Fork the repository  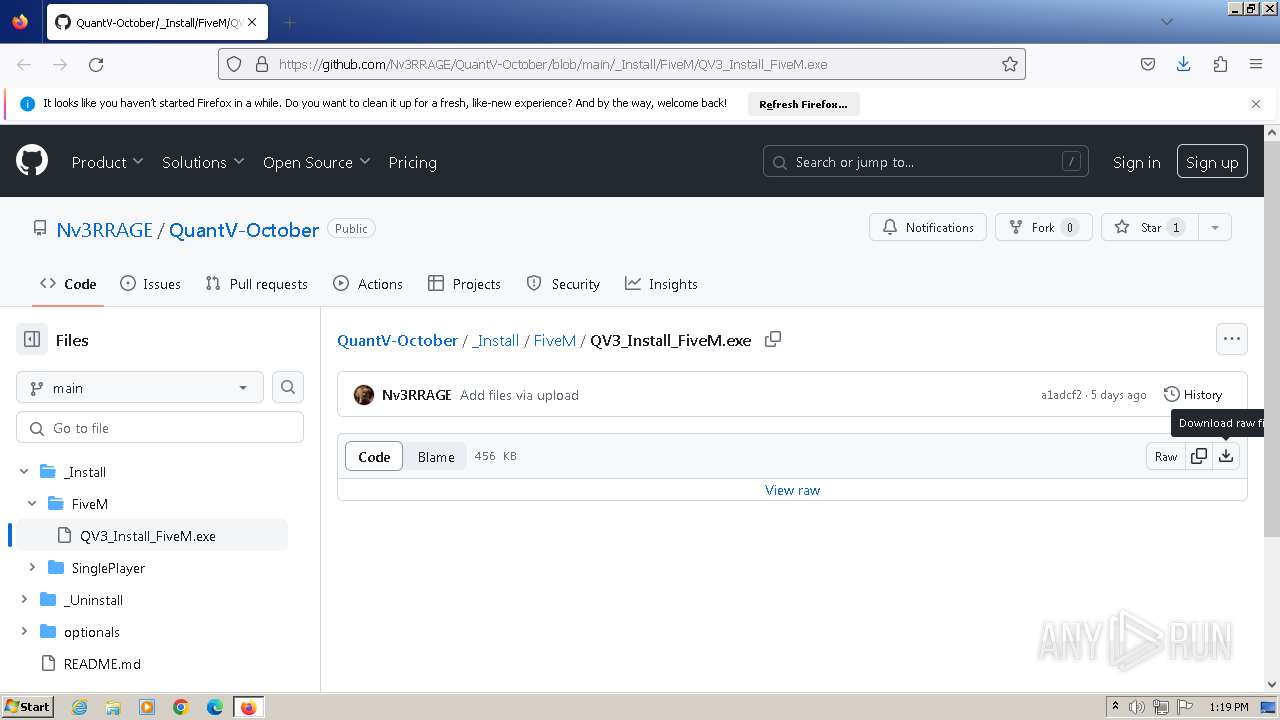[1043, 228]
